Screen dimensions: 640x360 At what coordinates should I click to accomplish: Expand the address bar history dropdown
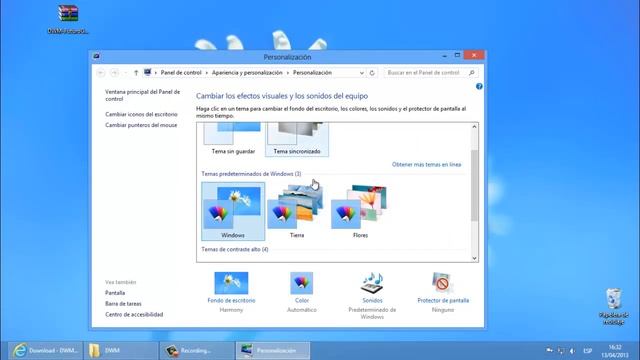tap(362, 73)
